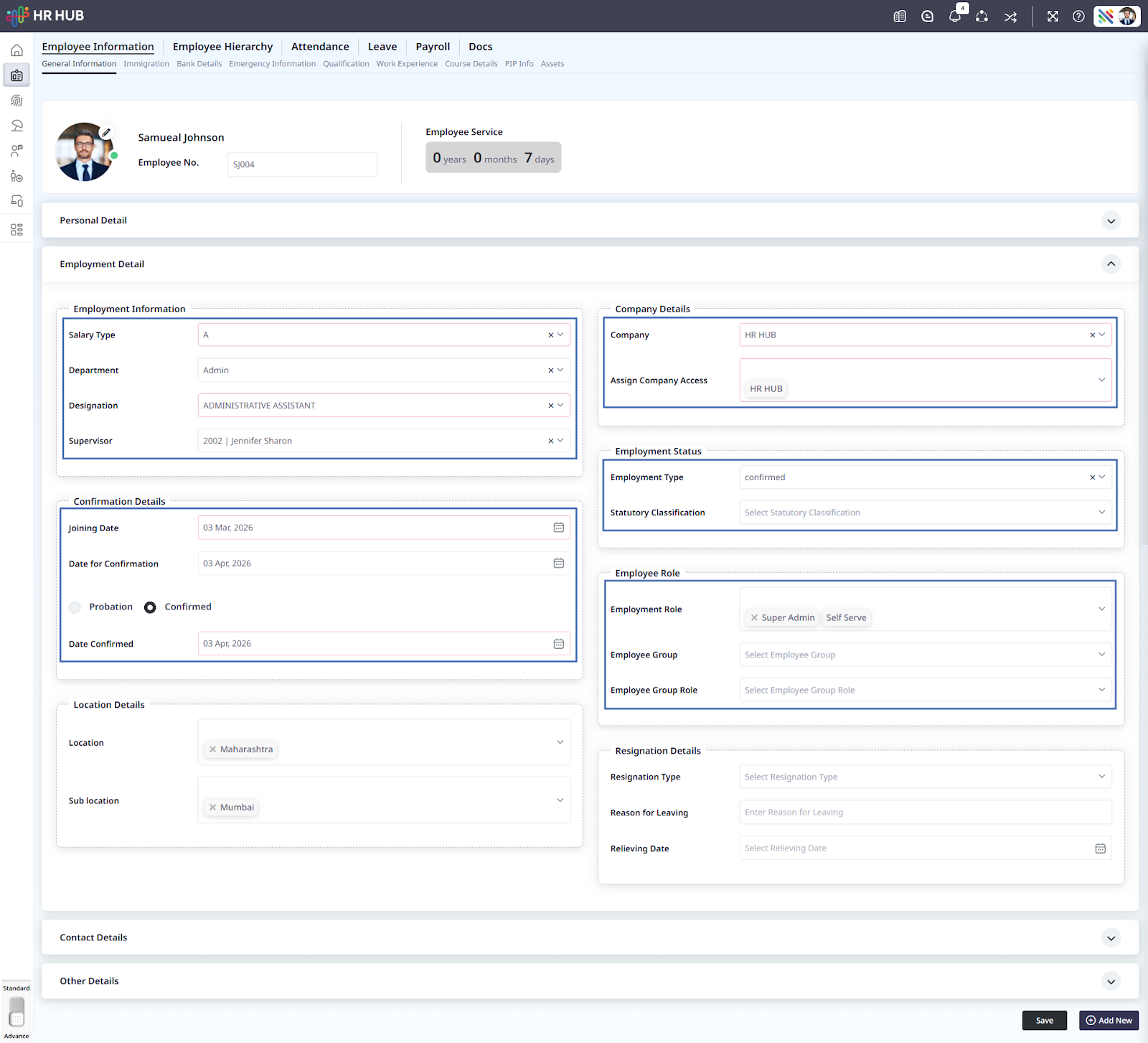Image resolution: width=1148 pixels, height=1043 pixels.
Task: Click the Add New button
Action: pos(1109,1020)
